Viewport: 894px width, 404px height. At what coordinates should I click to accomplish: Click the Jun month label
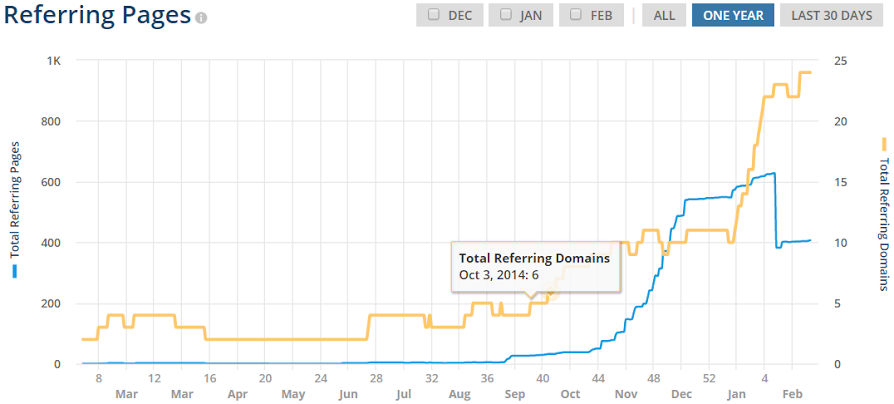pyautogui.click(x=348, y=394)
